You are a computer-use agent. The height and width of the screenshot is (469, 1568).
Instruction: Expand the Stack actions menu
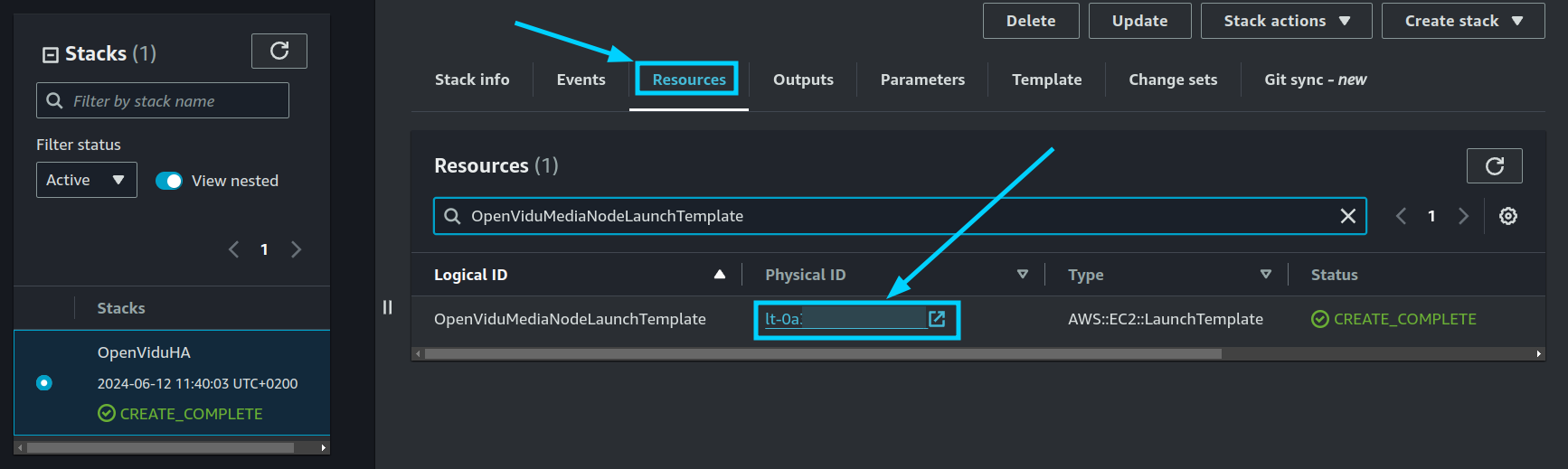(x=1286, y=21)
